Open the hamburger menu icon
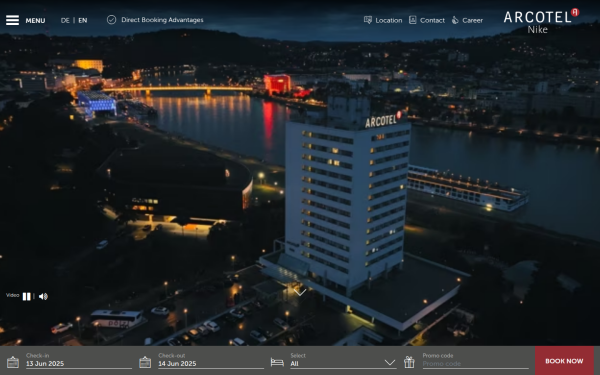This screenshot has width=600, height=375. pos(12,20)
